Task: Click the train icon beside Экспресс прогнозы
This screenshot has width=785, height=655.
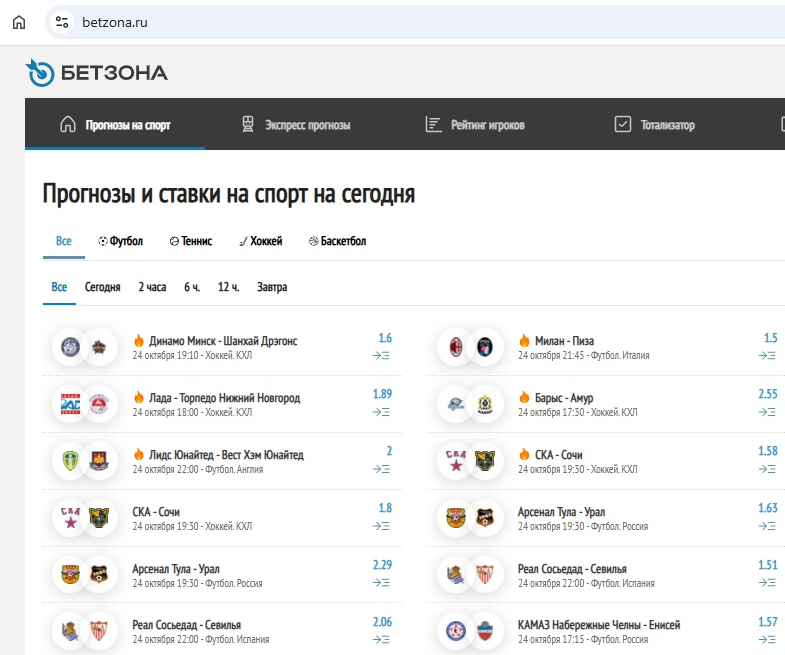Action: click(248, 124)
